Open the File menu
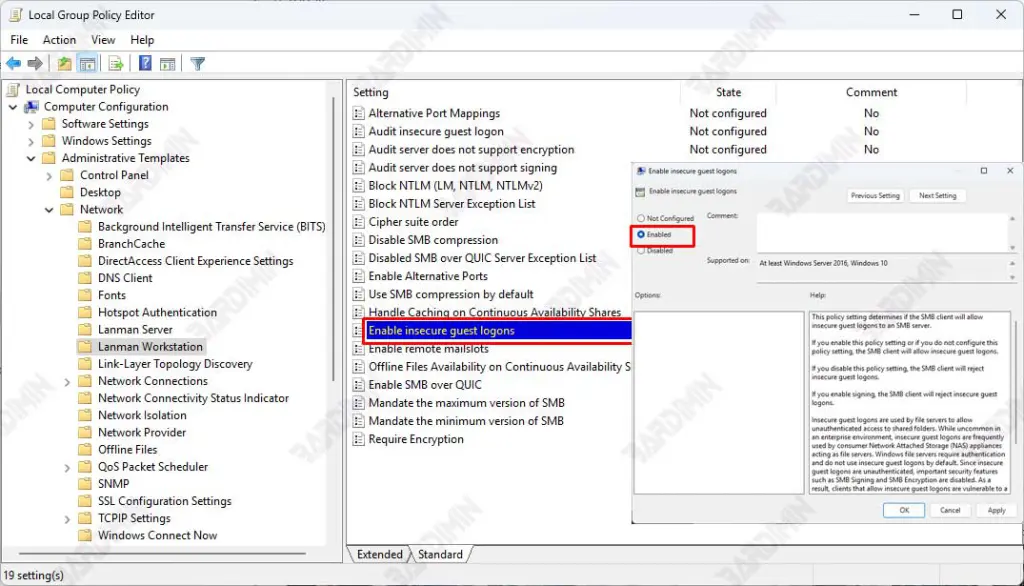Image resolution: width=1024 pixels, height=586 pixels. pos(19,40)
